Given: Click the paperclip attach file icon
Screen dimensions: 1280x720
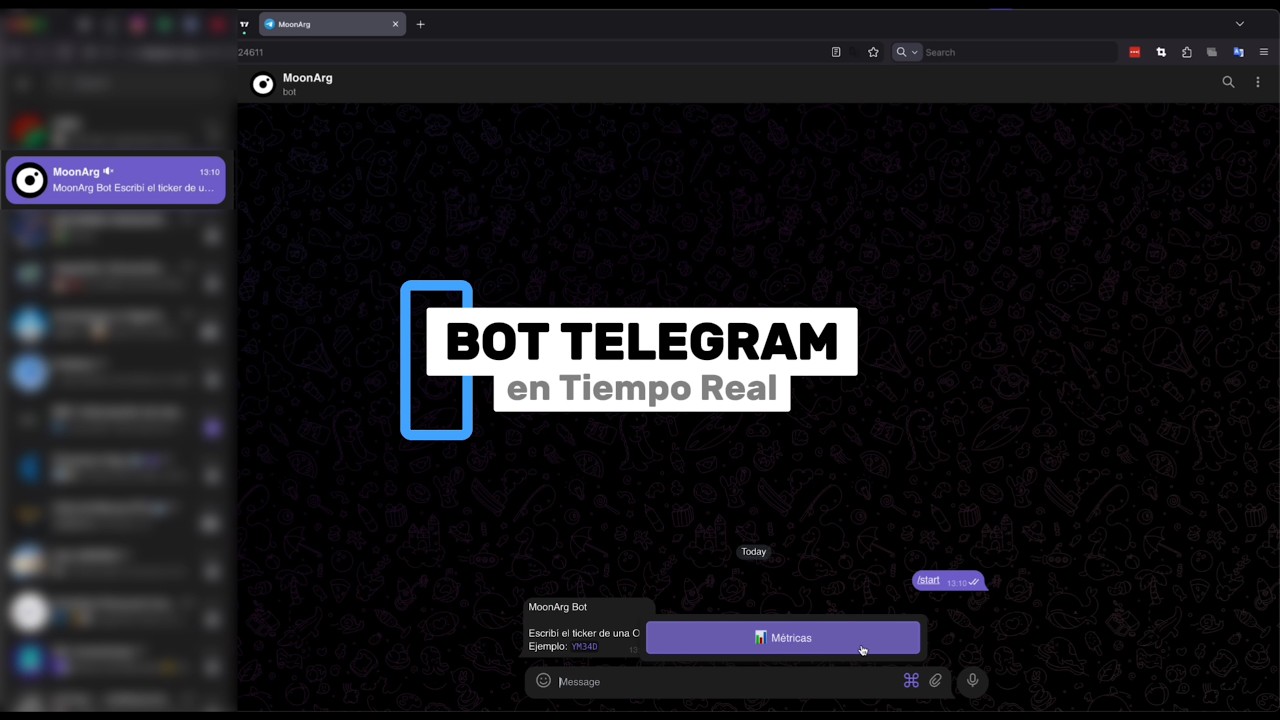Looking at the screenshot, I should [x=936, y=681].
